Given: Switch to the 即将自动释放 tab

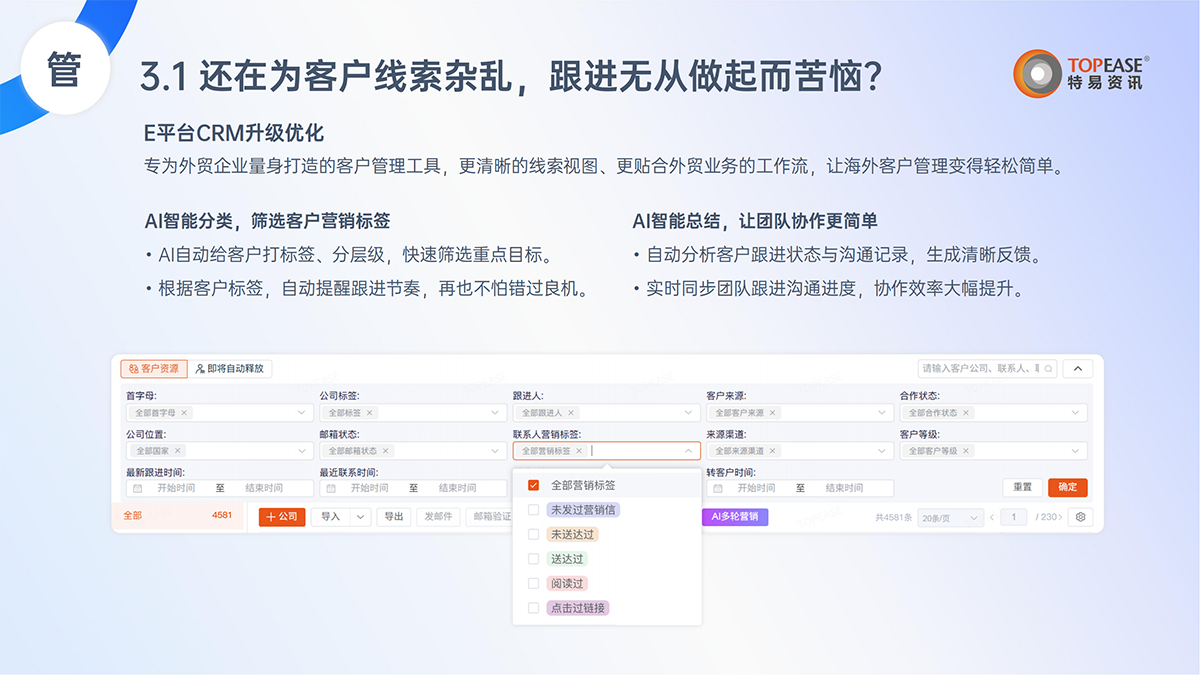Looking at the screenshot, I should [231, 369].
